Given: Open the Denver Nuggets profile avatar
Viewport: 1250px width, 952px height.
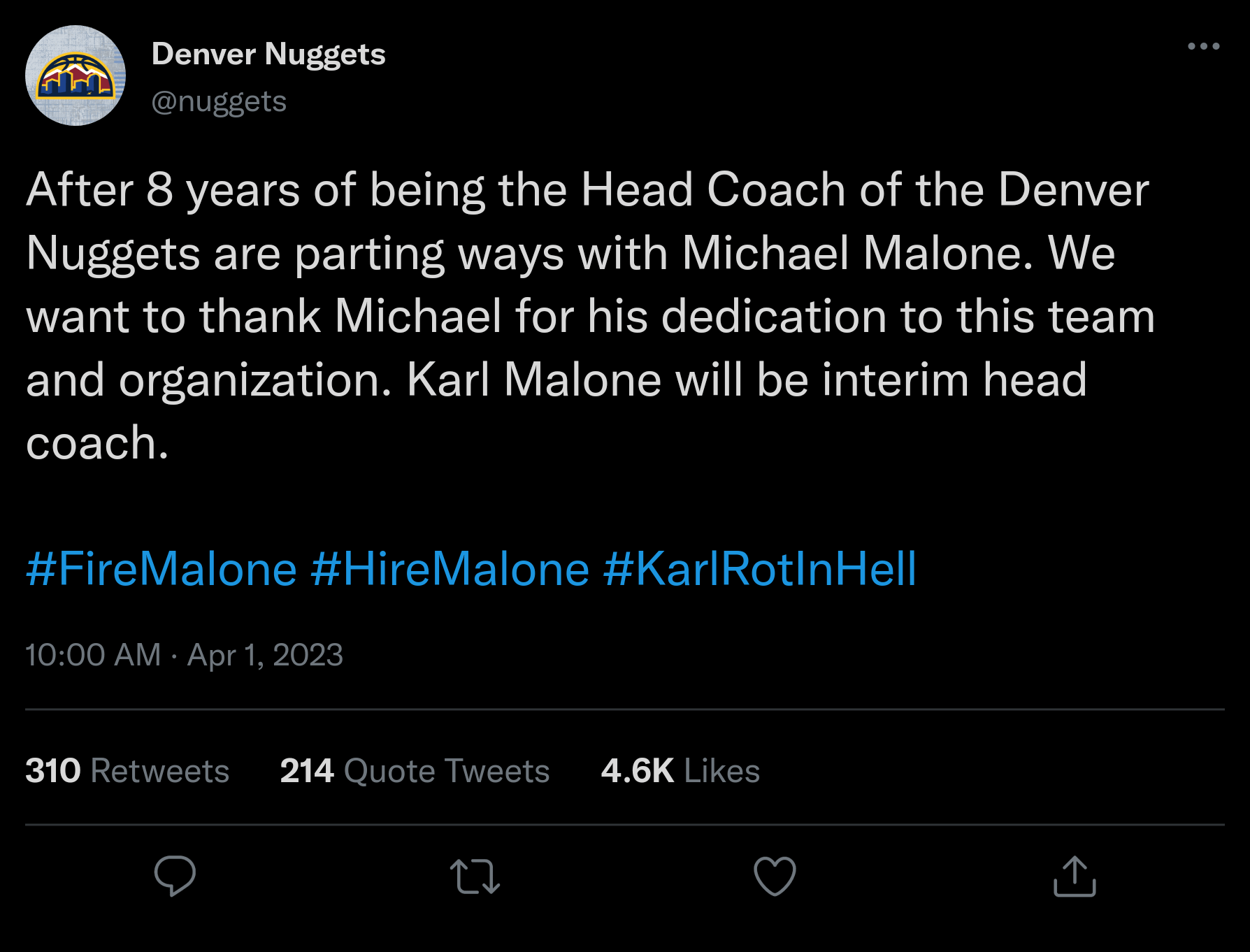Looking at the screenshot, I should pyautogui.click(x=76, y=75).
